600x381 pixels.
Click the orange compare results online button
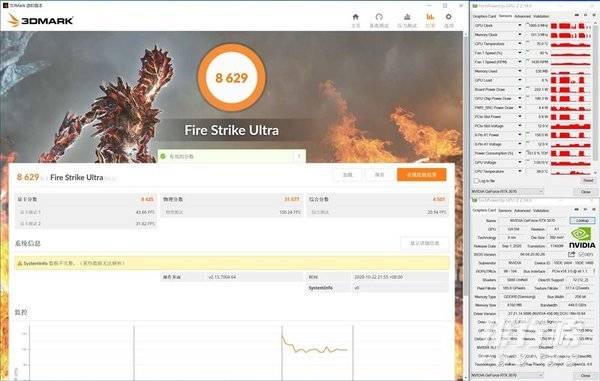[x=421, y=174]
